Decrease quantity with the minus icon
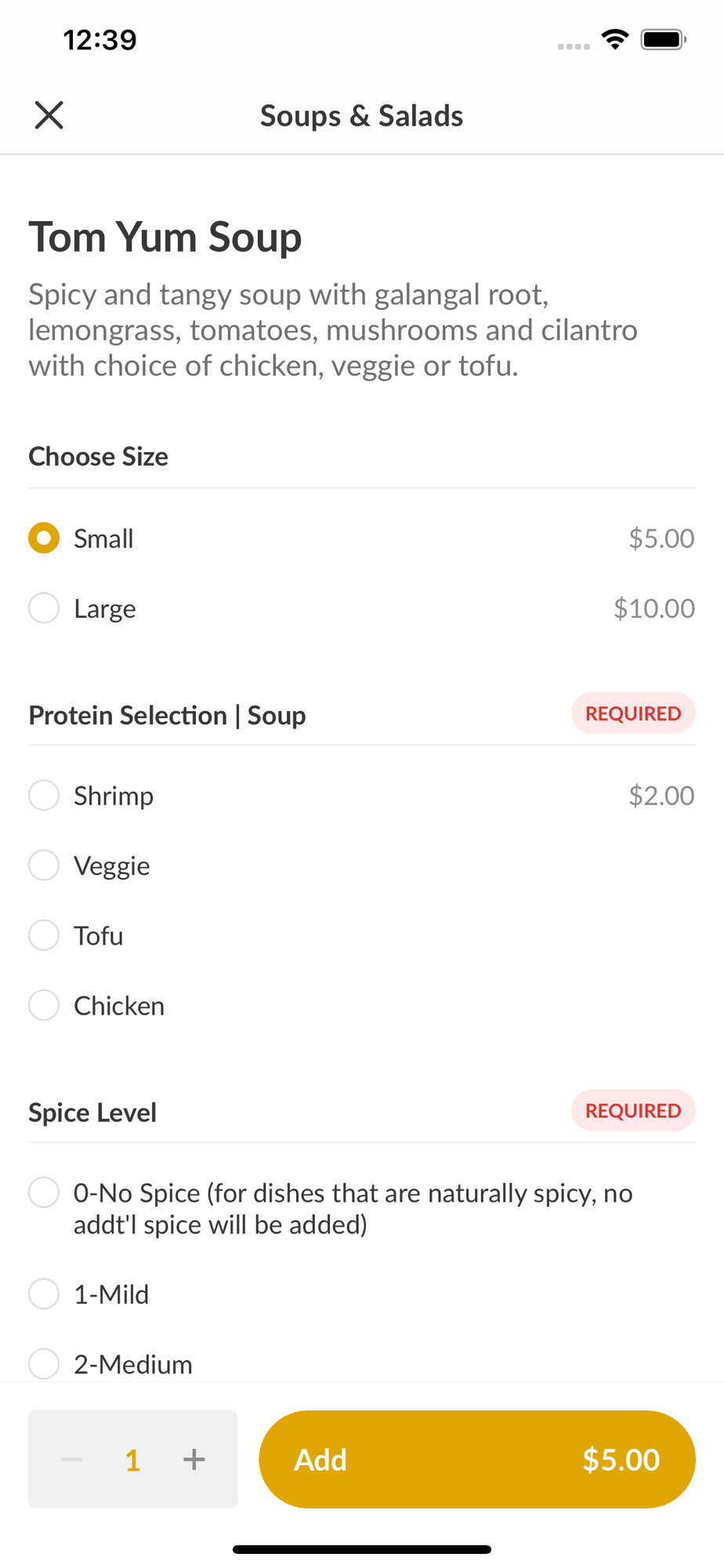 (x=72, y=1459)
